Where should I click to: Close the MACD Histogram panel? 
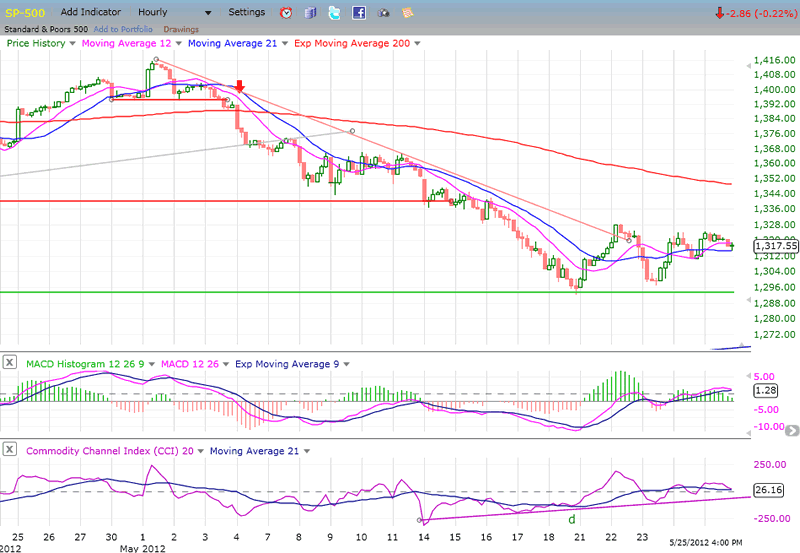click(x=8, y=361)
